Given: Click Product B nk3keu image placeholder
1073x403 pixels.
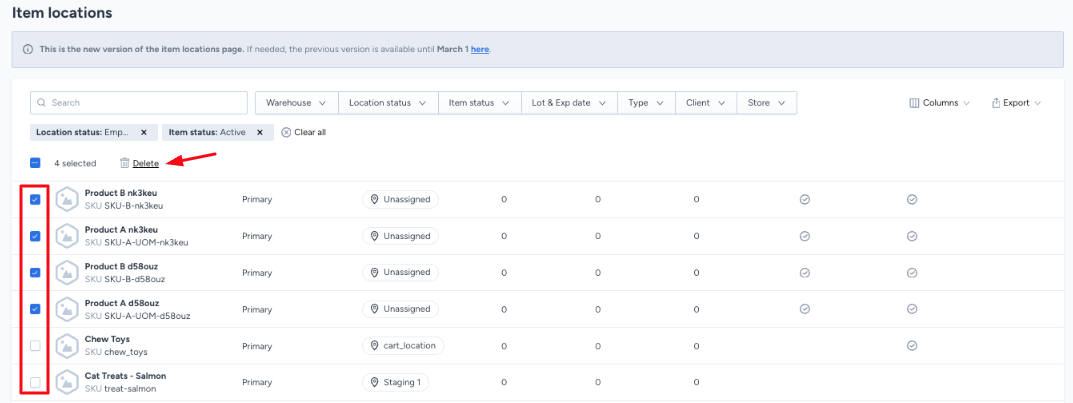Looking at the screenshot, I should click(67, 199).
